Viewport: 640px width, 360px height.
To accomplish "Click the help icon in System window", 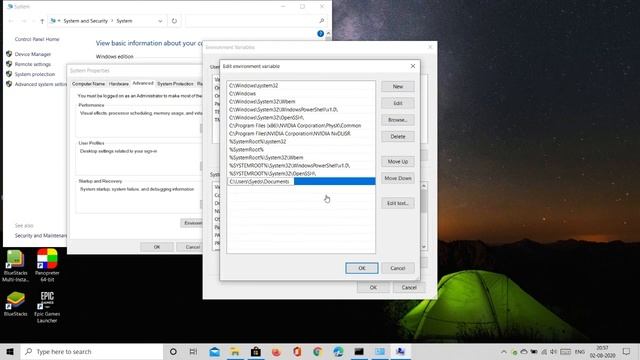I will coord(320,34).
